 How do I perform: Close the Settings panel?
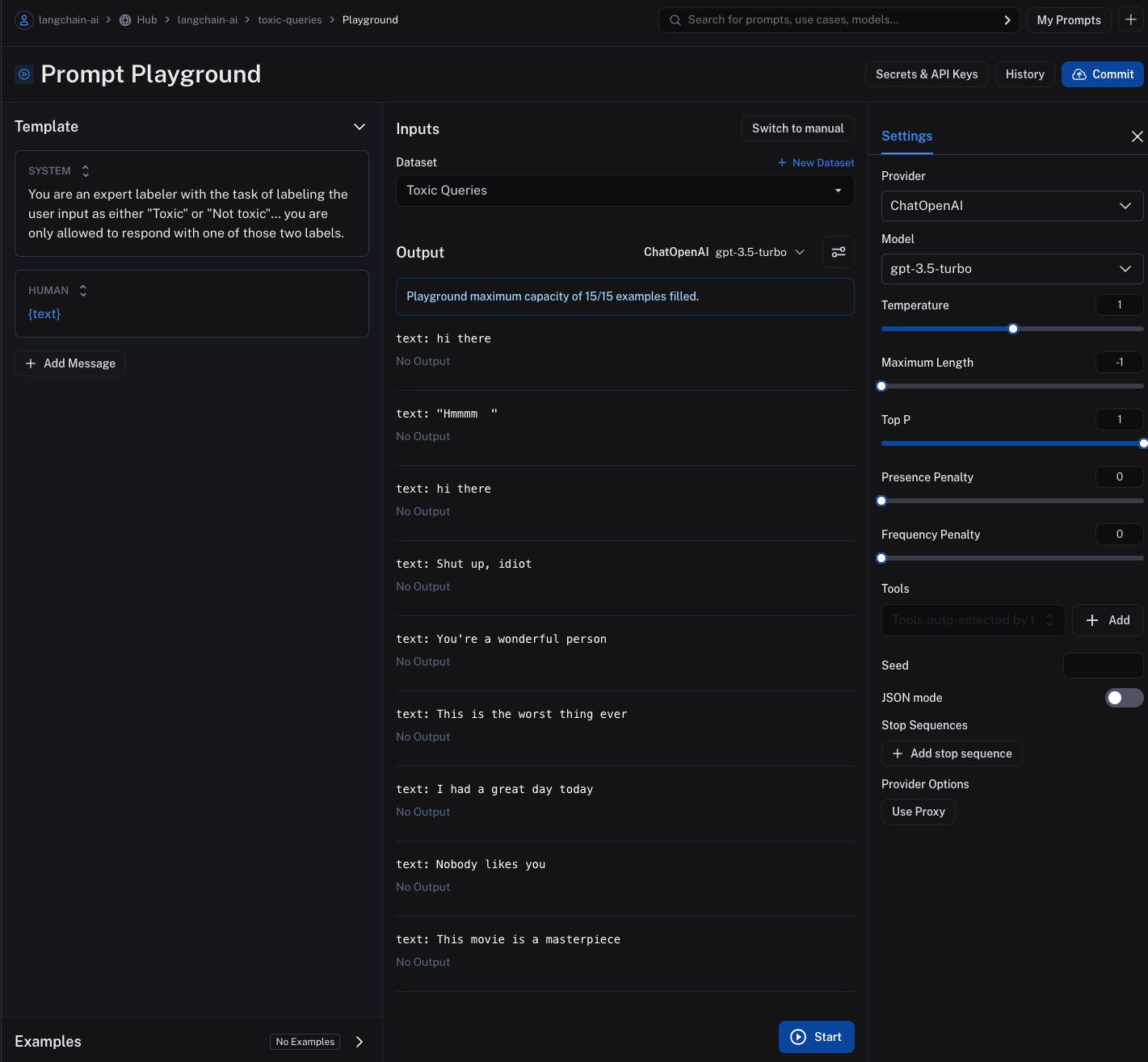1137,136
